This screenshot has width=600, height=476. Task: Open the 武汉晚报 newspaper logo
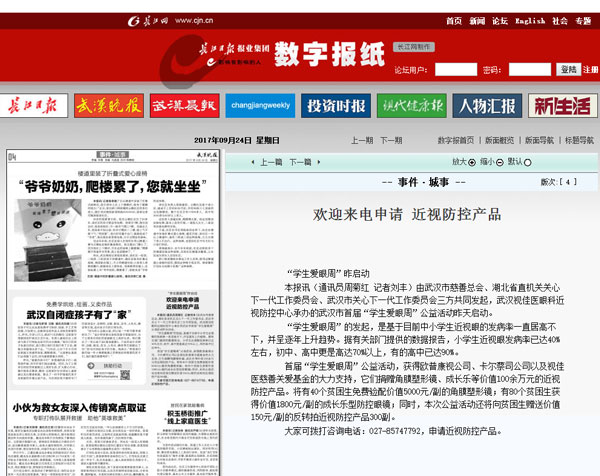pyautogui.click(x=109, y=106)
